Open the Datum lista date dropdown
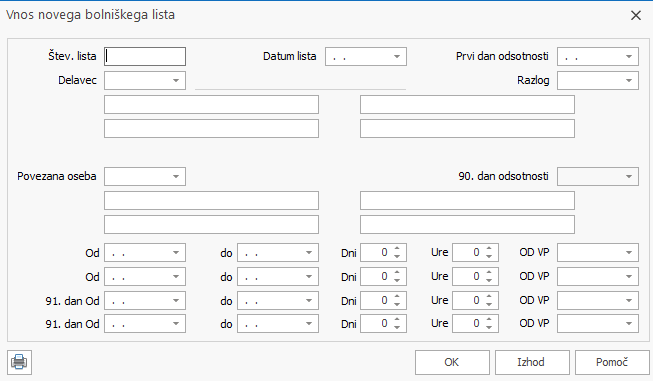653x381 pixels. coord(397,57)
